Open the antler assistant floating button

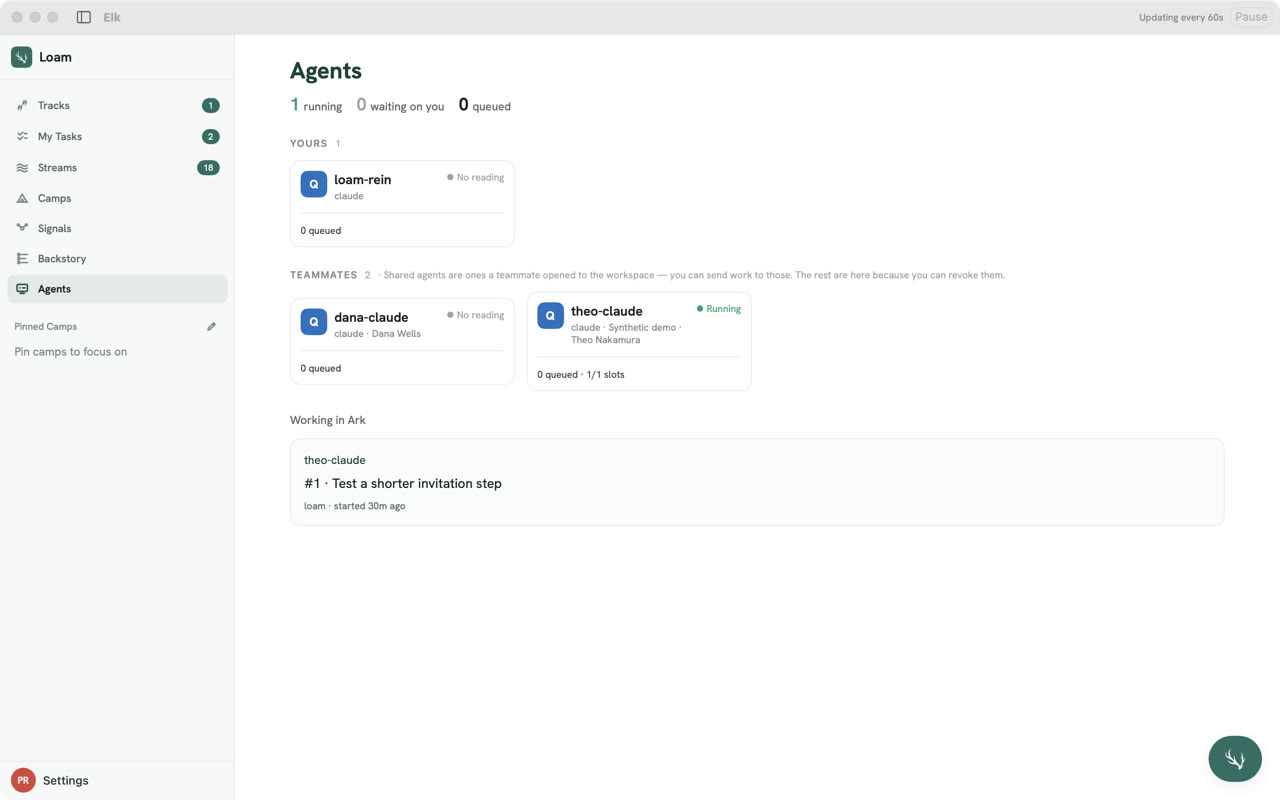(1235, 759)
